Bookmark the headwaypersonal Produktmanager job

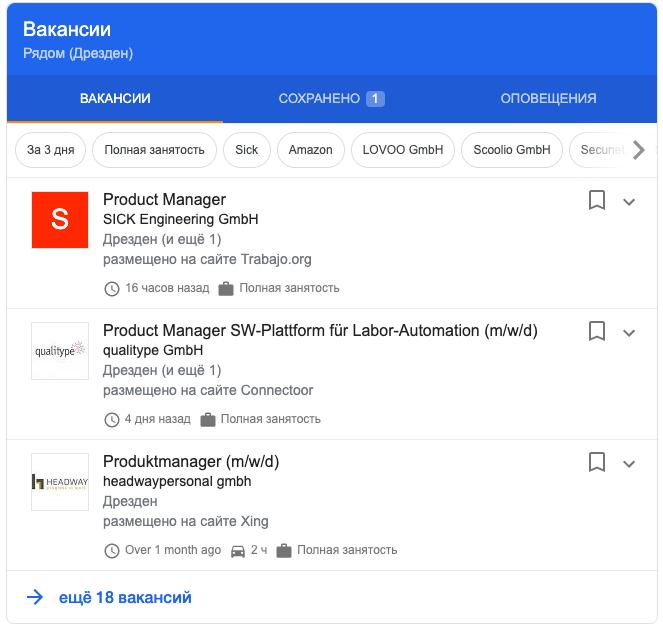(597, 462)
